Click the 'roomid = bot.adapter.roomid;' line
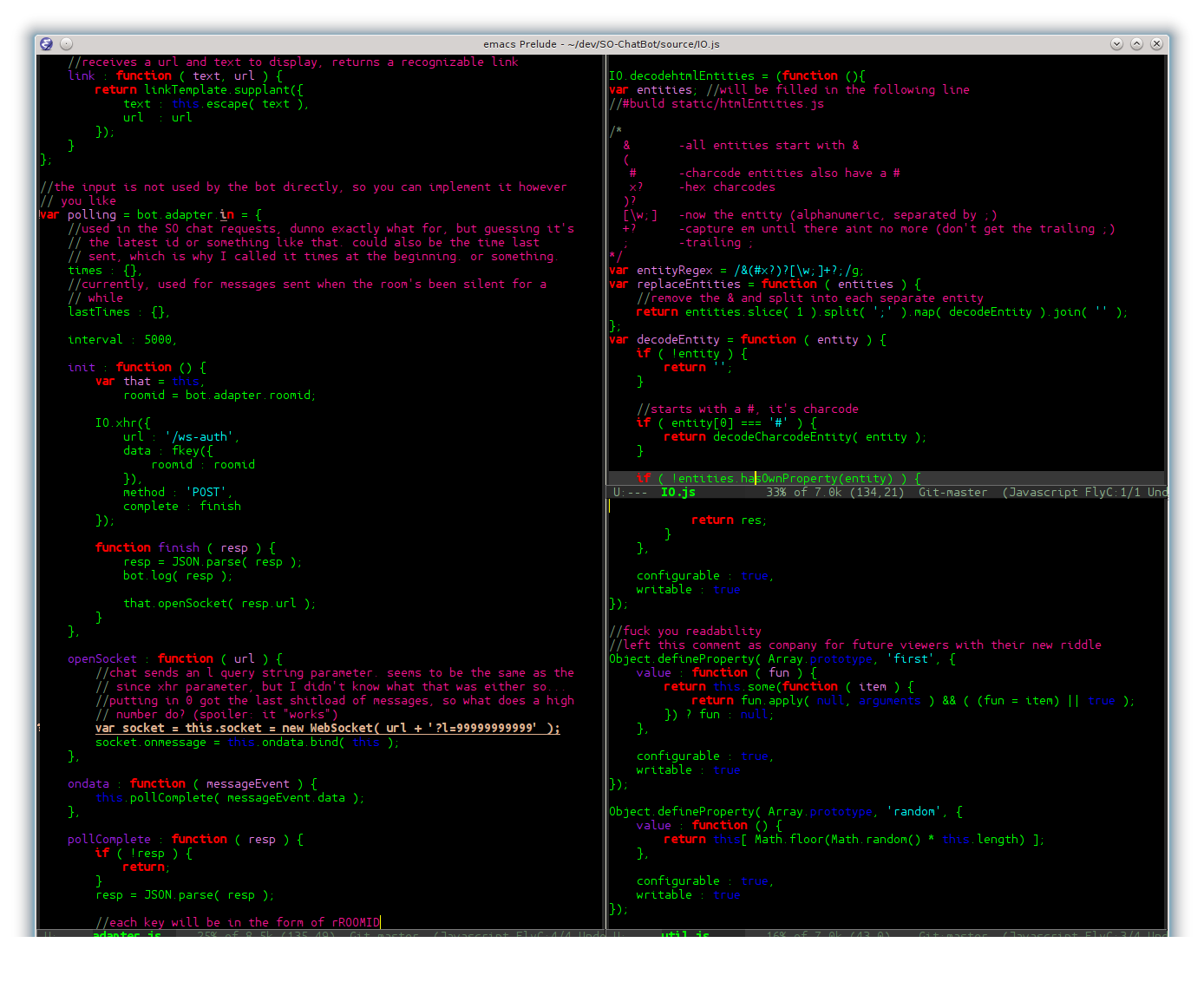This screenshot has width=1204, height=995. [x=219, y=396]
